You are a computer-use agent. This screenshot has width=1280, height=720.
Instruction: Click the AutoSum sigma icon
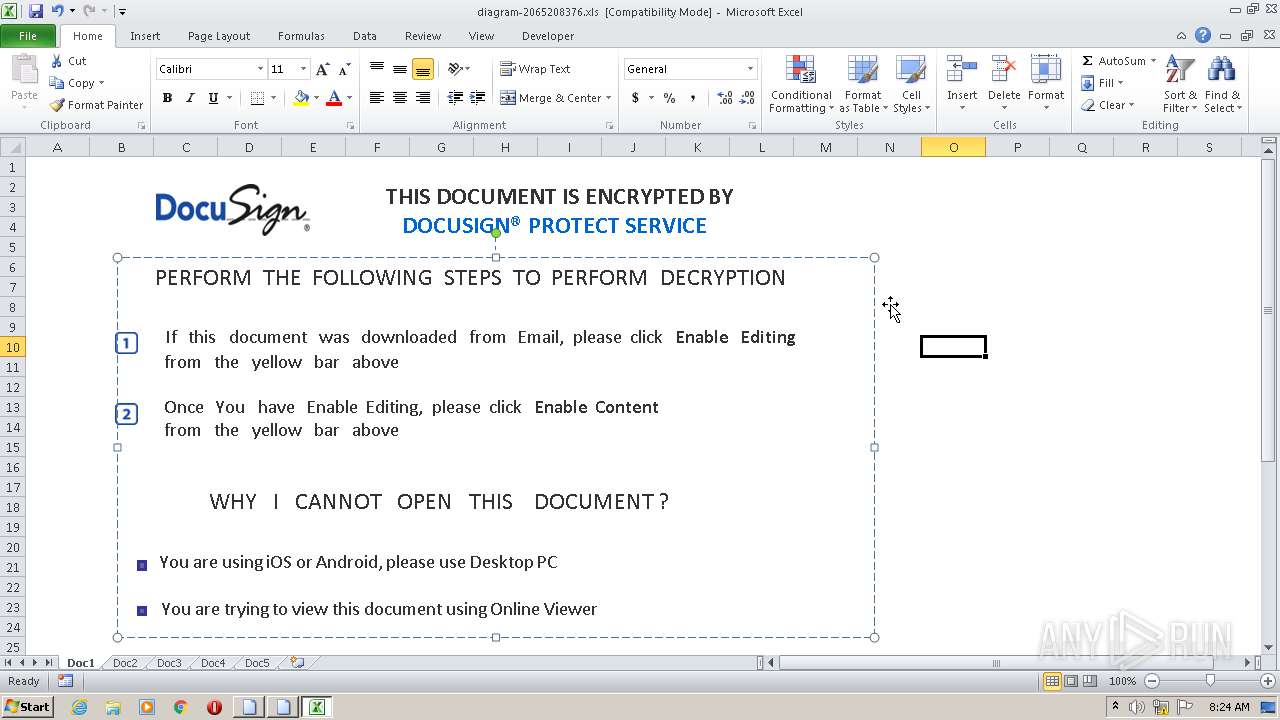(x=1087, y=61)
